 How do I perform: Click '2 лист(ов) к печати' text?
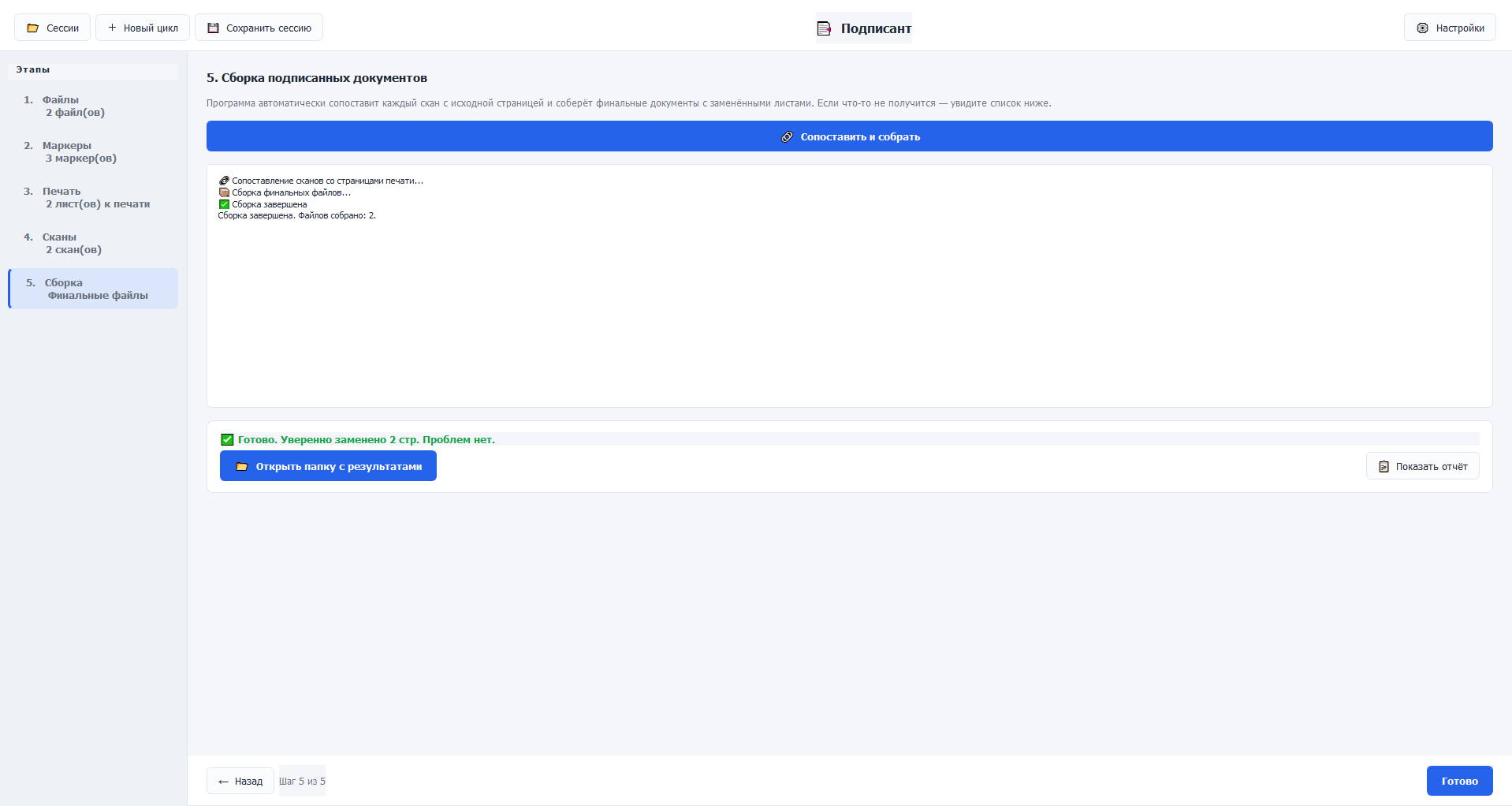point(98,203)
